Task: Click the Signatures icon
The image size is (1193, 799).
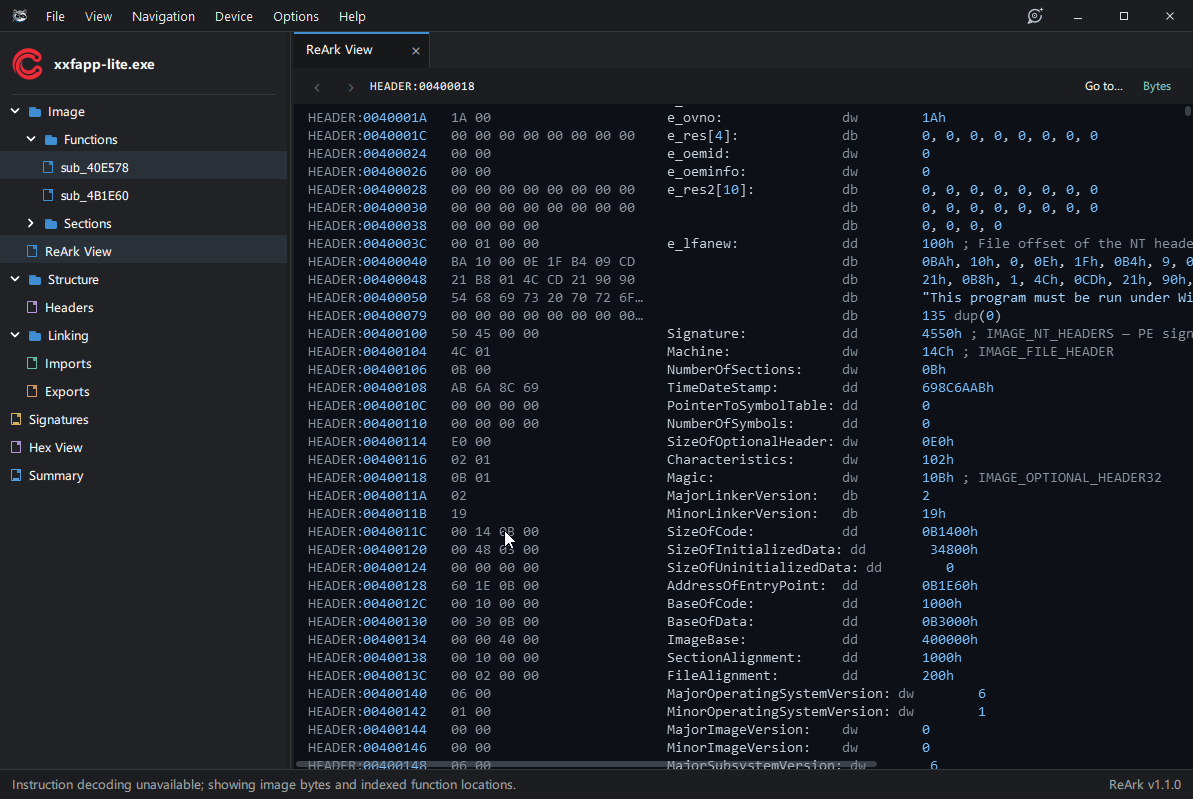Action: 16,419
